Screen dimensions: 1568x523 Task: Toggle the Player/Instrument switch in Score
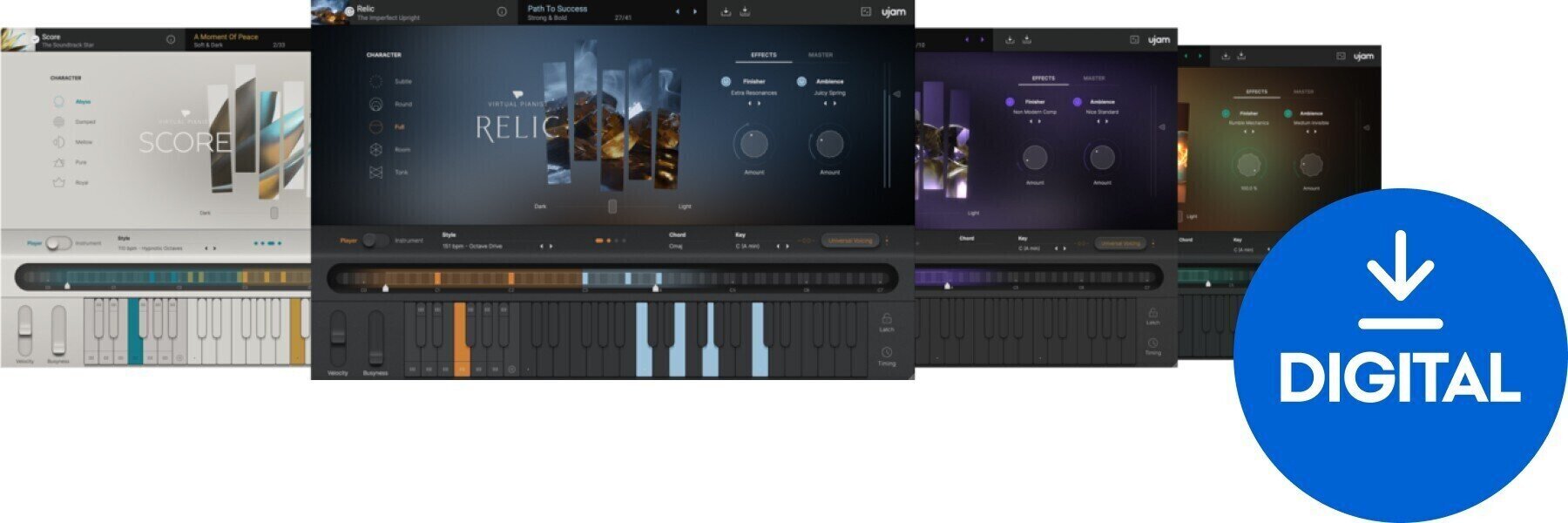point(58,243)
